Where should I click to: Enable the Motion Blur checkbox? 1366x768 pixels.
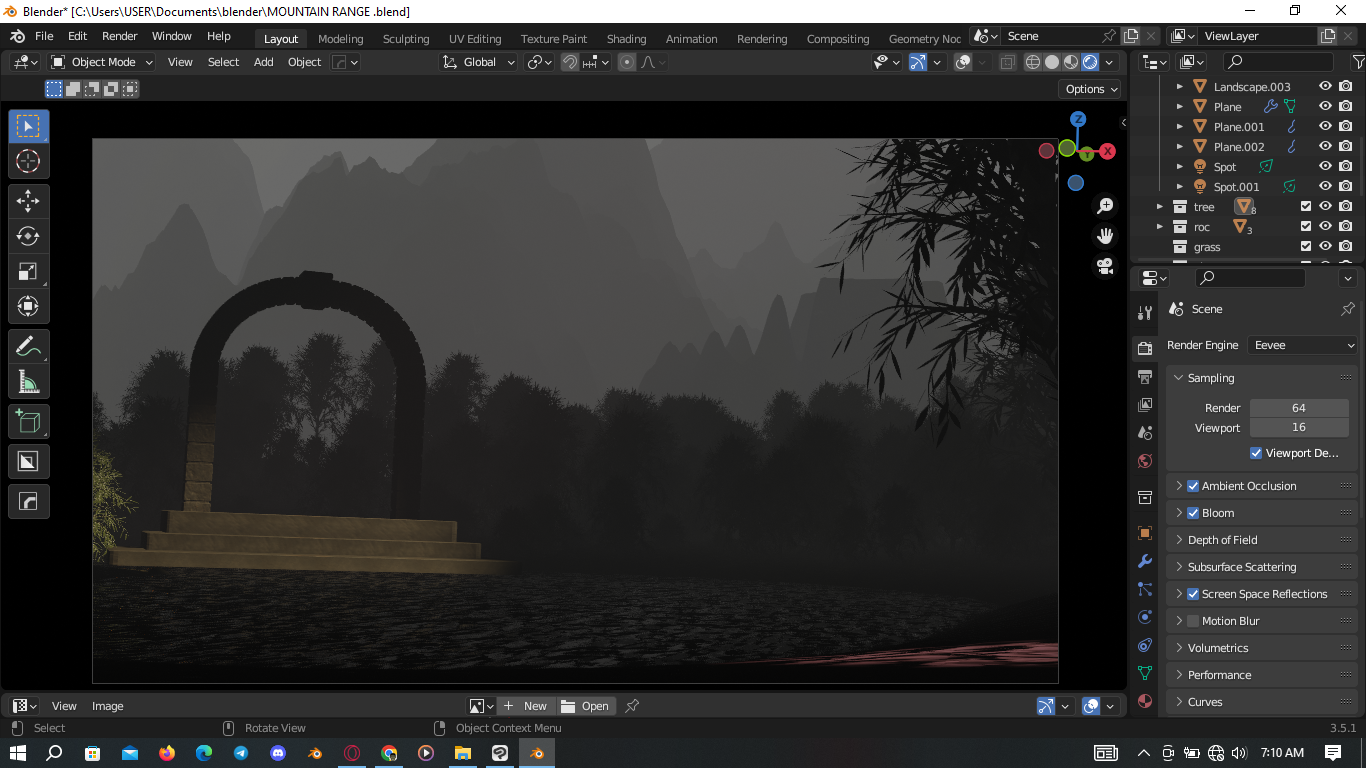(1193, 621)
